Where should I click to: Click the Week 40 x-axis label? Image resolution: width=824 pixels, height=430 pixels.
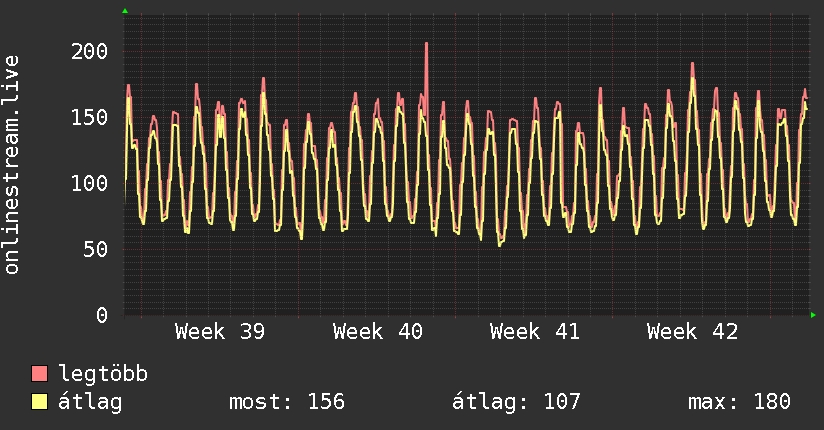(378, 332)
